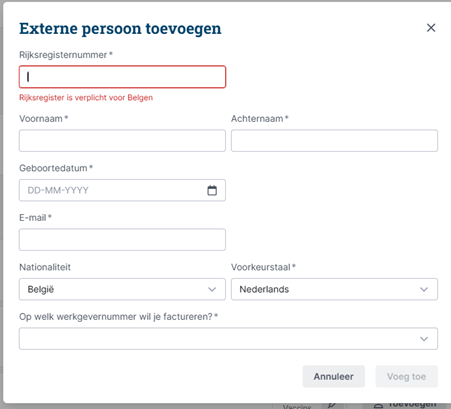The image size is (451, 409).
Task: Click the pencil icon behind the dialog
Action: point(331,406)
